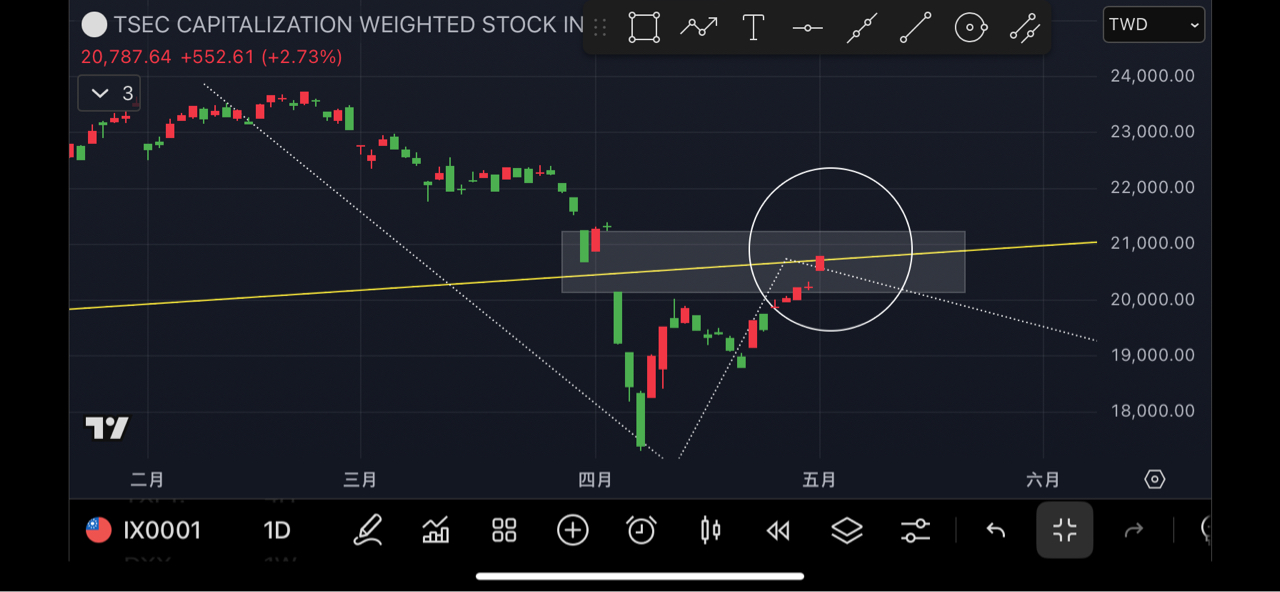This screenshot has width=1280, height=592.
Task: Click the undo arrow
Action: tap(995, 530)
